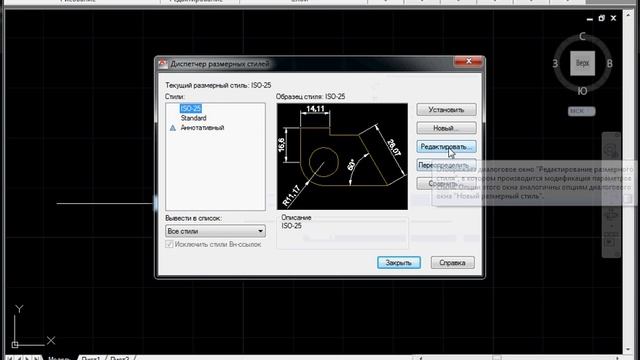The height and width of the screenshot is (360, 640).
Task: Click the C north compass letter
Action: (x=582, y=37)
